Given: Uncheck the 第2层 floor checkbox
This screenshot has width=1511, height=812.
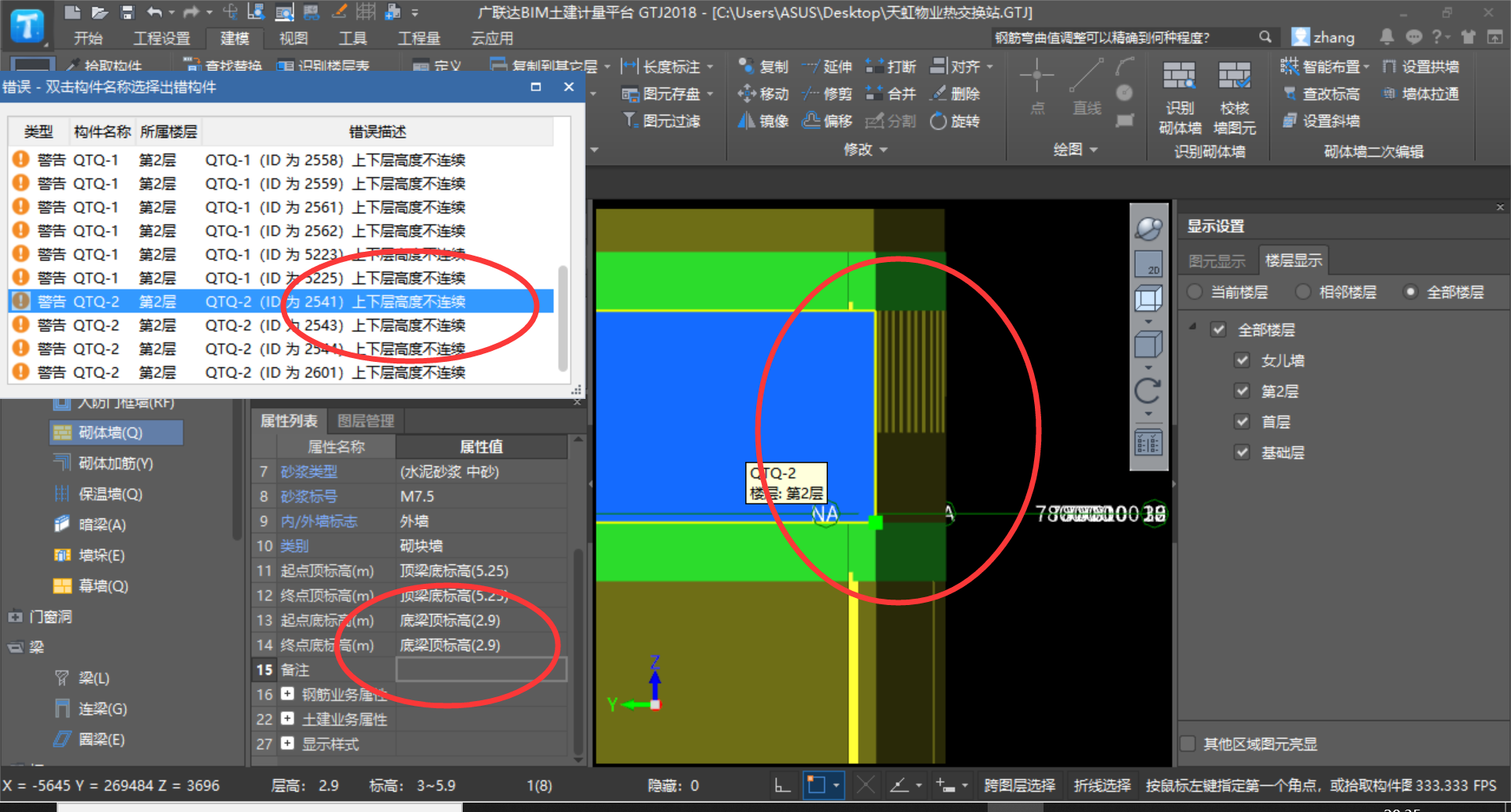Looking at the screenshot, I should click(x=1243, y=391).
